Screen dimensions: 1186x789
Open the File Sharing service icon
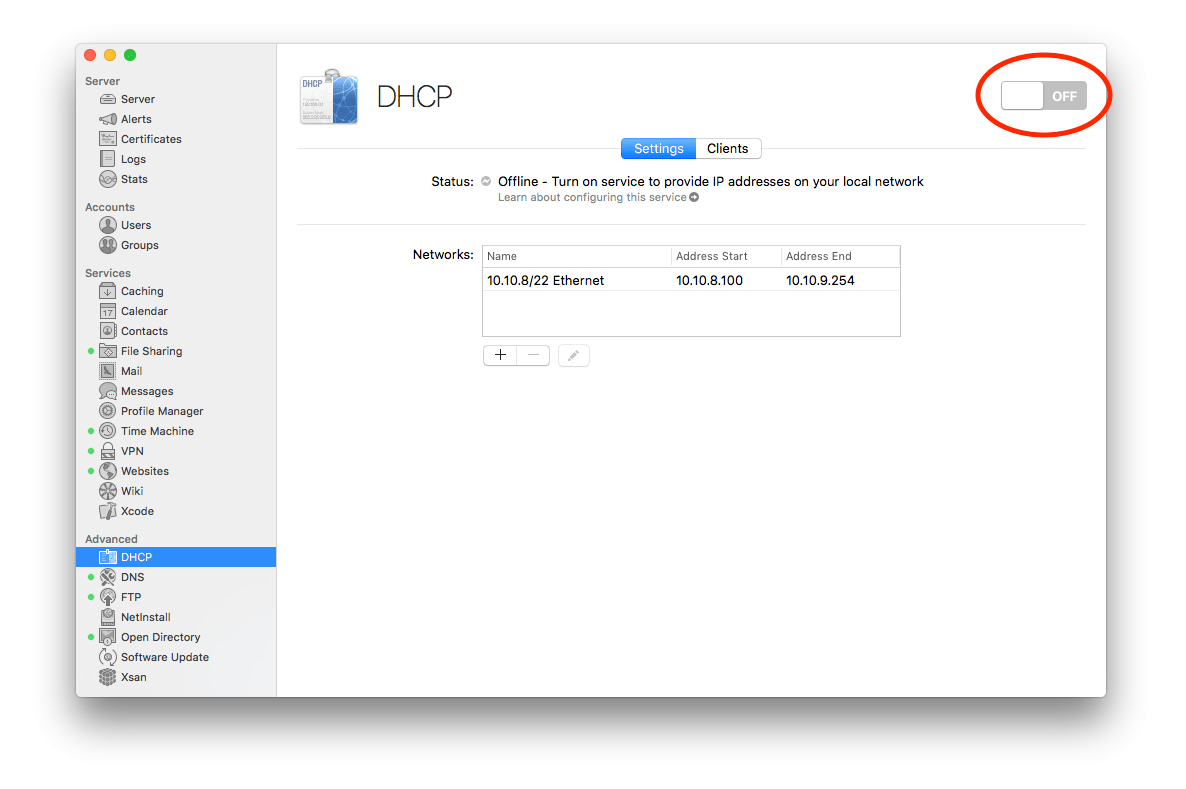click(x=108, y=351)
